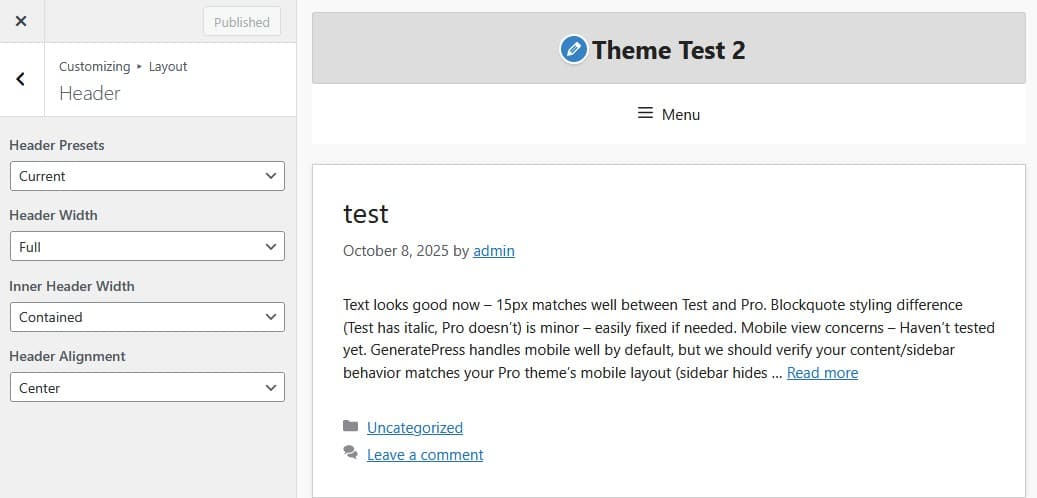
Task: Open the Header Presets dropdown
Action: click(147, 176)
